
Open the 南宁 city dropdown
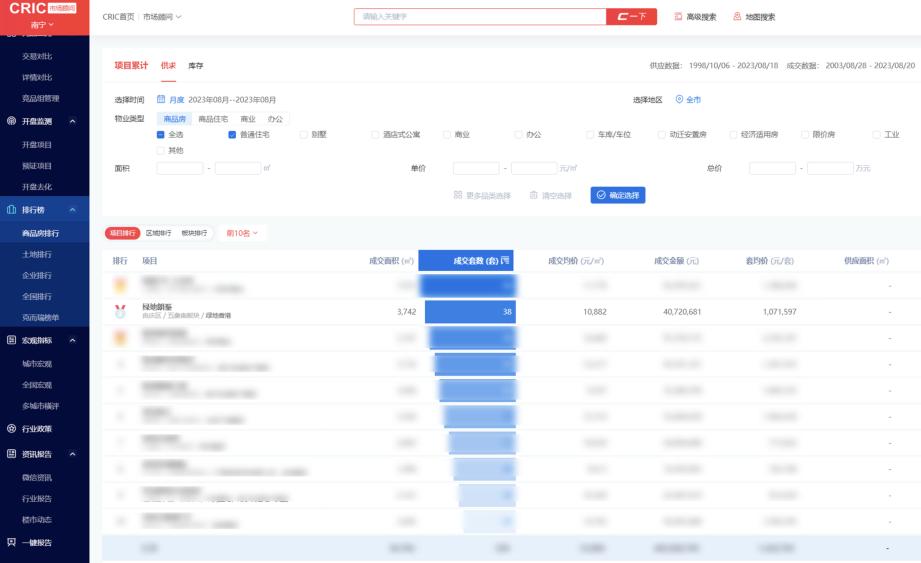[43, 24]
